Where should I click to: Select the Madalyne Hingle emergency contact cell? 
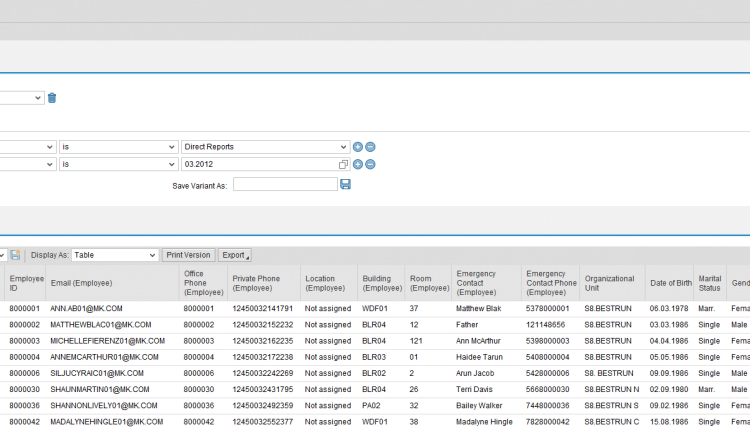(x=484, y=422)
